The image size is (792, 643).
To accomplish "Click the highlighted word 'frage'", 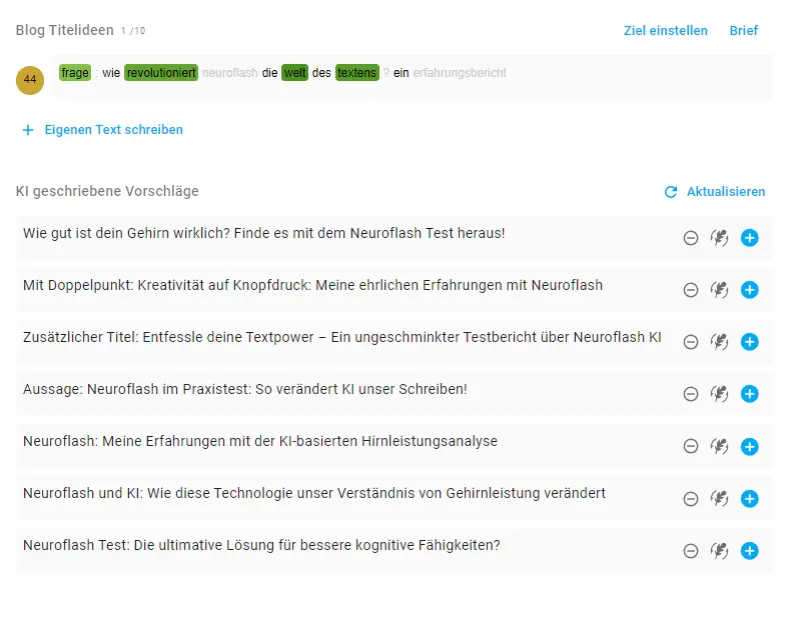I will pyautogui.click(x=75, y=73).
